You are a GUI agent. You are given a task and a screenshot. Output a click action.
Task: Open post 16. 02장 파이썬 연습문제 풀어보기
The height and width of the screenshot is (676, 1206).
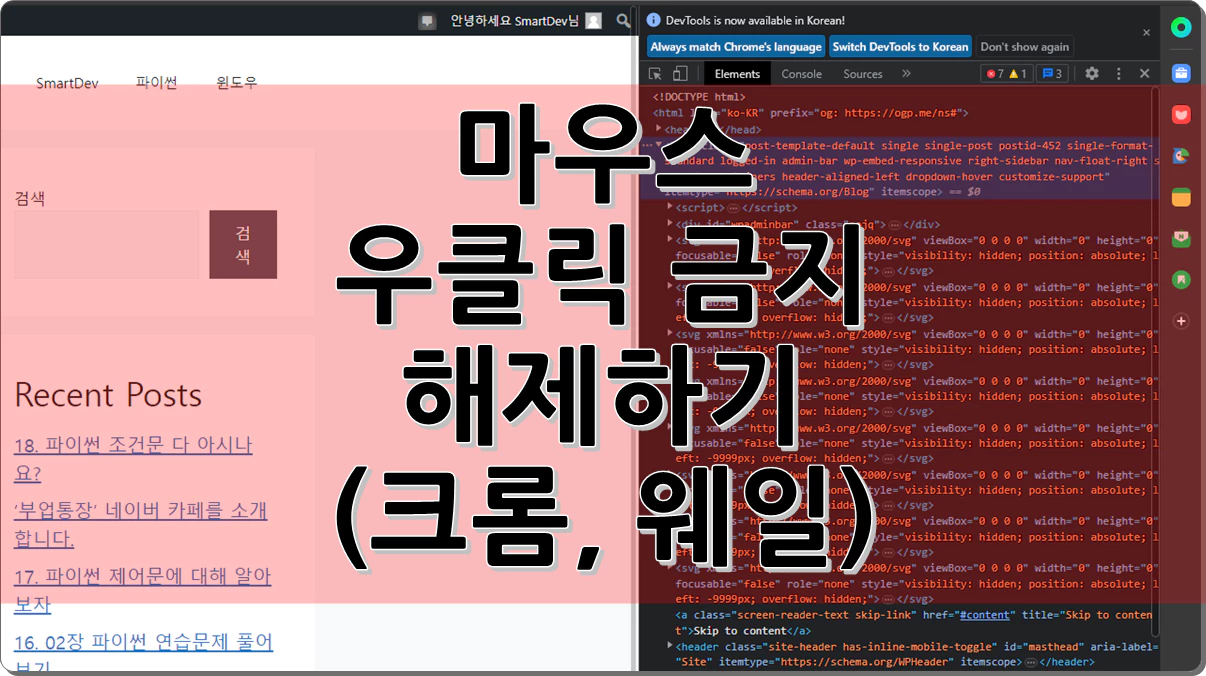[x=143, y=653]
